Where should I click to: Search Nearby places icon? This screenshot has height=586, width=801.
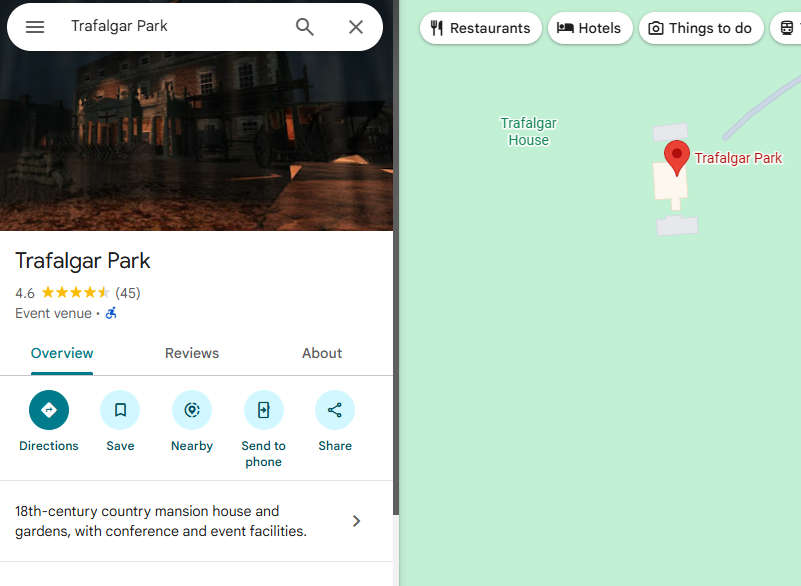pyautogui.click(x=192, y=410)
